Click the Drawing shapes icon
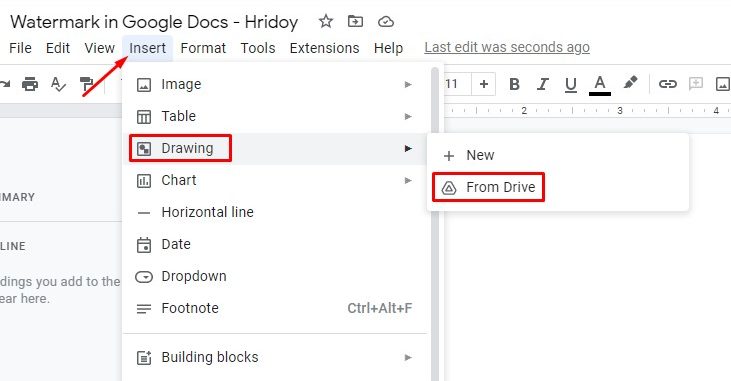731x381 pixels. point(144,149)
